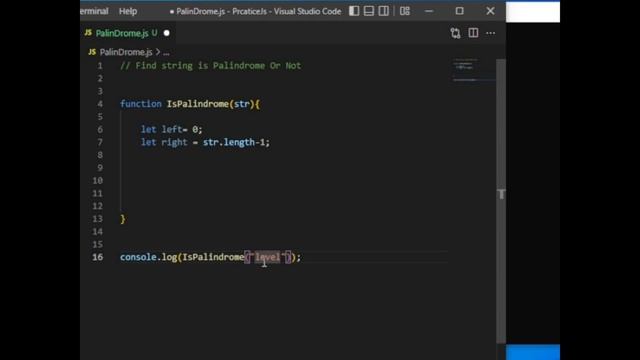Screen dimensions: 640x360
Task: Click PalinDrome.js in the breadcrumb
Action: click(126, 52)
